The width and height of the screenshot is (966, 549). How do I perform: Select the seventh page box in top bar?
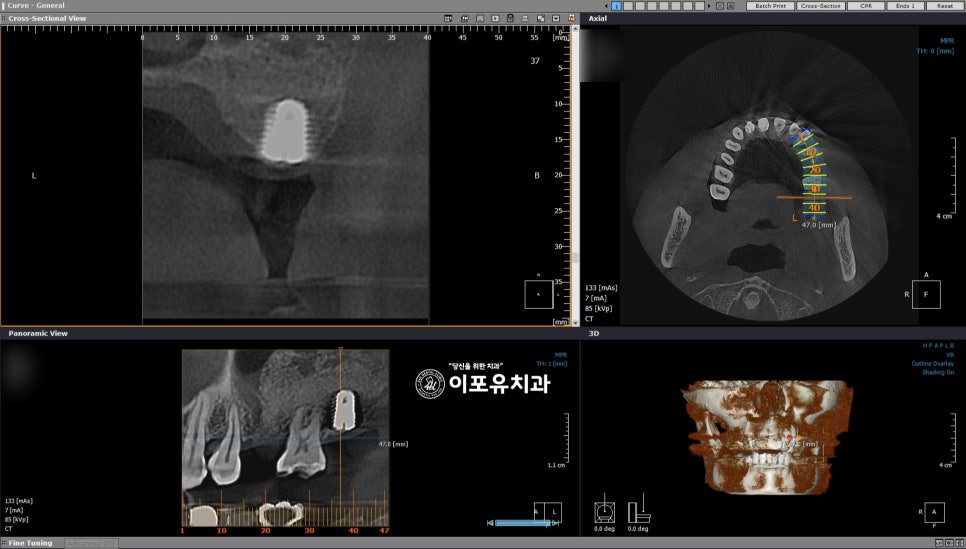[688, 6]
